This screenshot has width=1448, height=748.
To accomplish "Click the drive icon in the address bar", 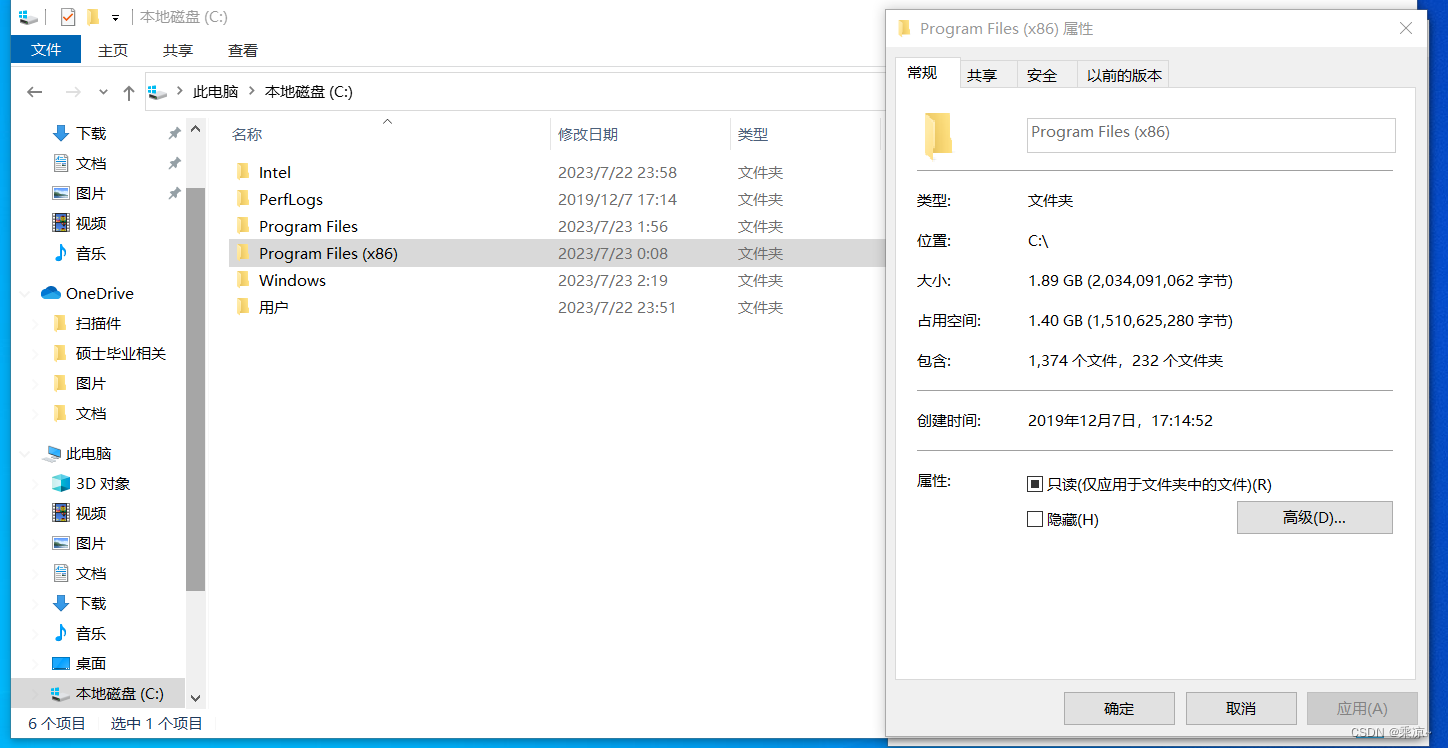I will tap(158, 92).
